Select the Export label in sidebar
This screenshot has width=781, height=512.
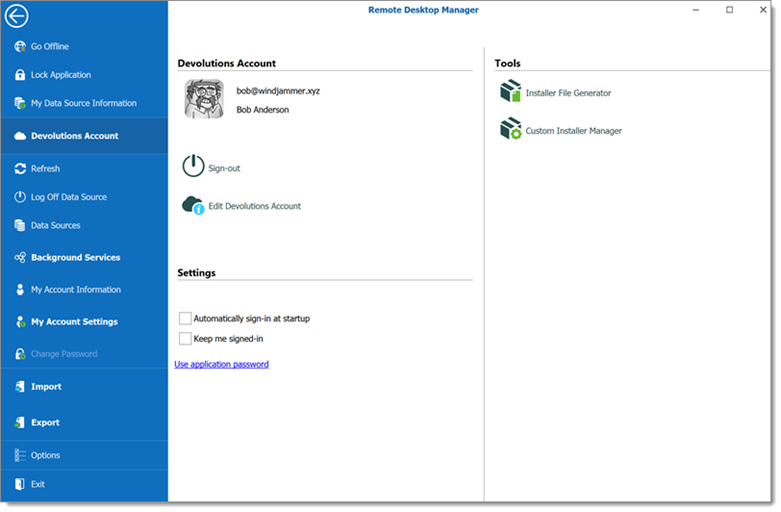point(45,422)
